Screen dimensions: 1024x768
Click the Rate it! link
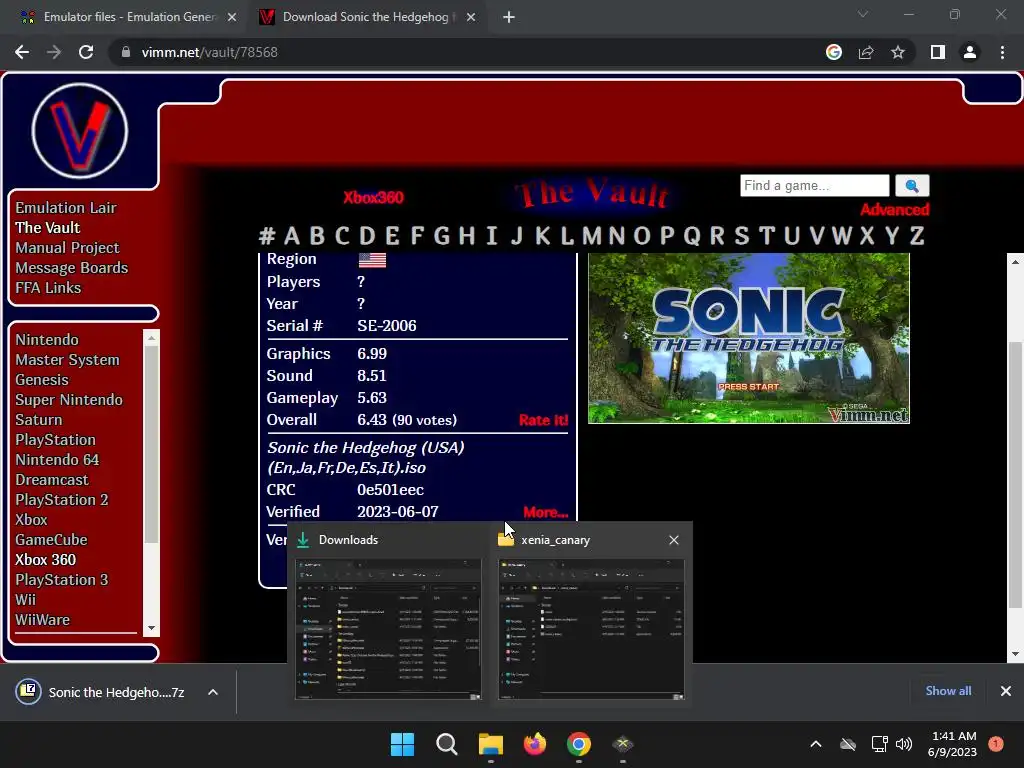click(543, 420)
